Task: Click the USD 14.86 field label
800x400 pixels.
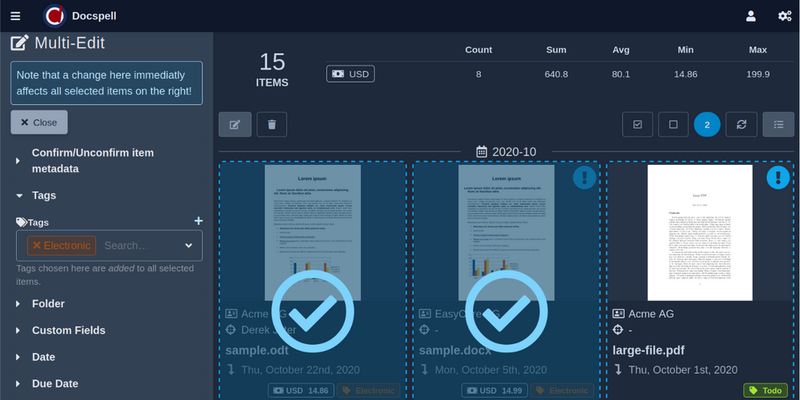Action: (x=301, y=391)
